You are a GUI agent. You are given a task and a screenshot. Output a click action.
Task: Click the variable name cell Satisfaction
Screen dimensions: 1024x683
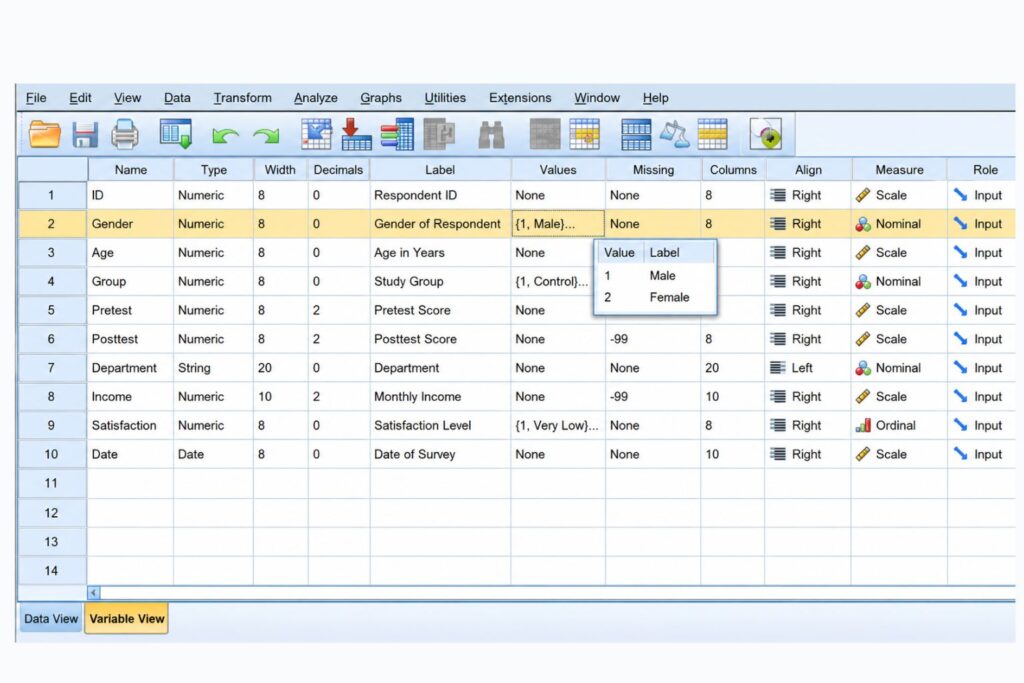[x=131, y=426]
